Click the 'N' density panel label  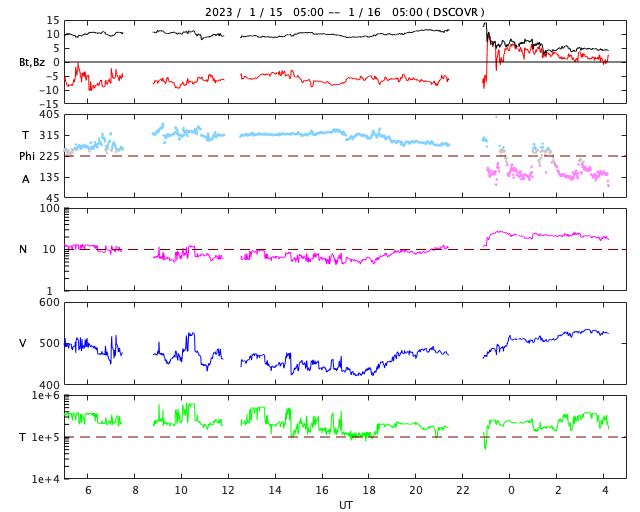pos(23,249)
